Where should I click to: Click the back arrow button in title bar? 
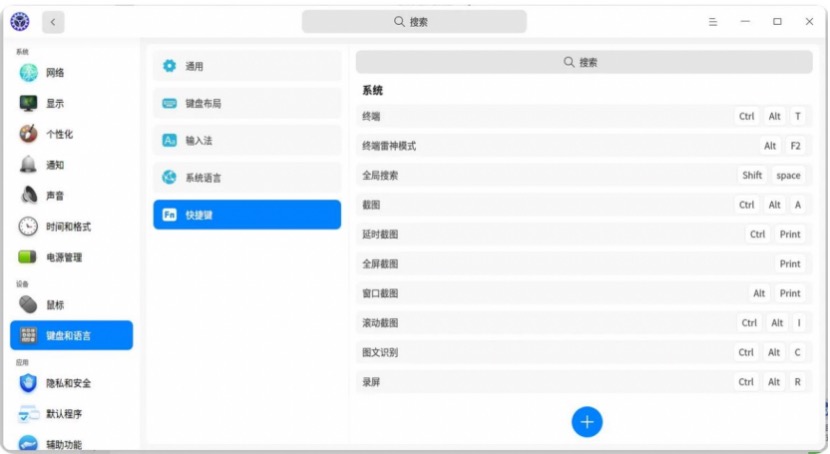(52, 21)
